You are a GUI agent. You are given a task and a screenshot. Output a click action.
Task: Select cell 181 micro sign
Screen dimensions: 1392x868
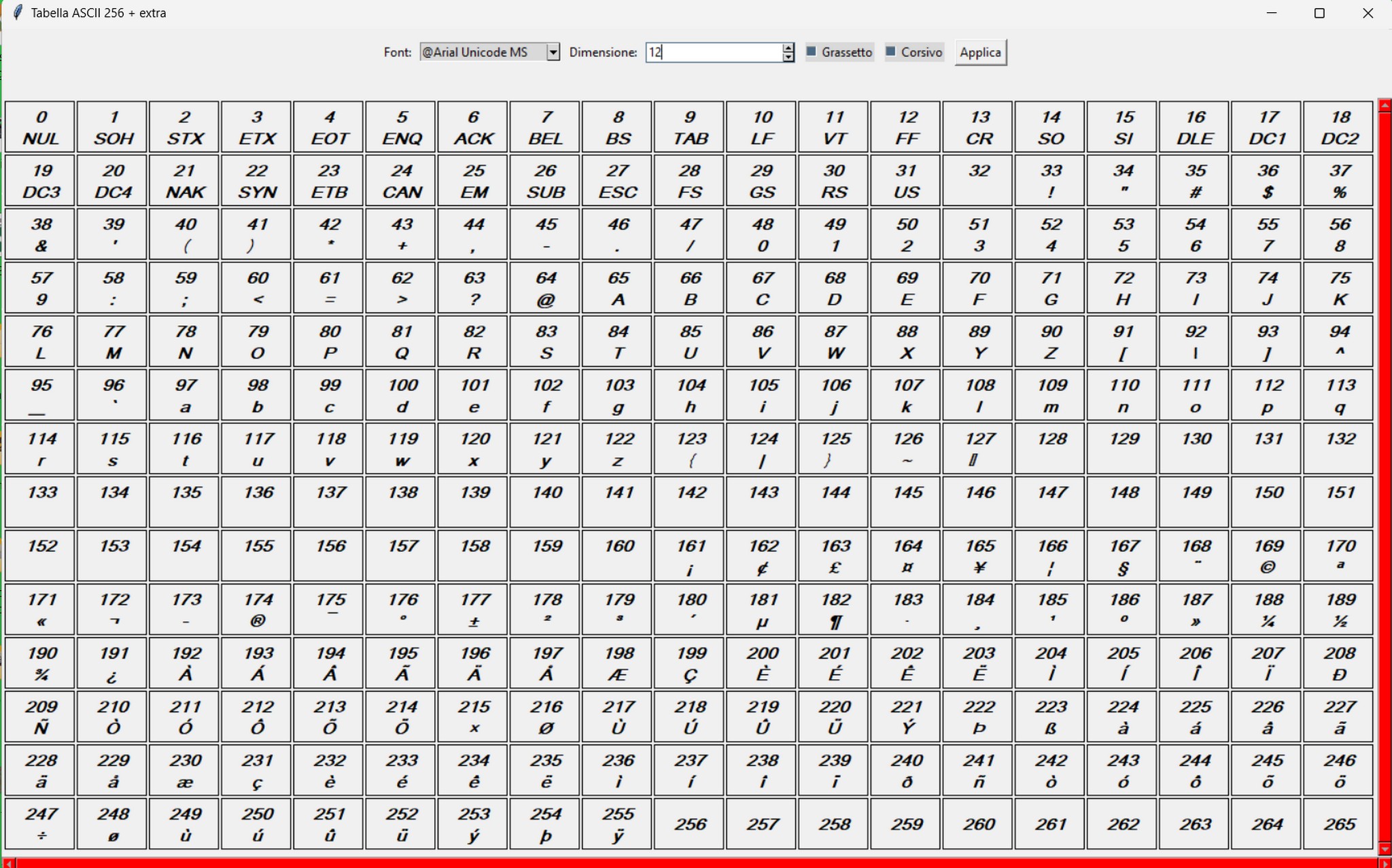(762, 610)
